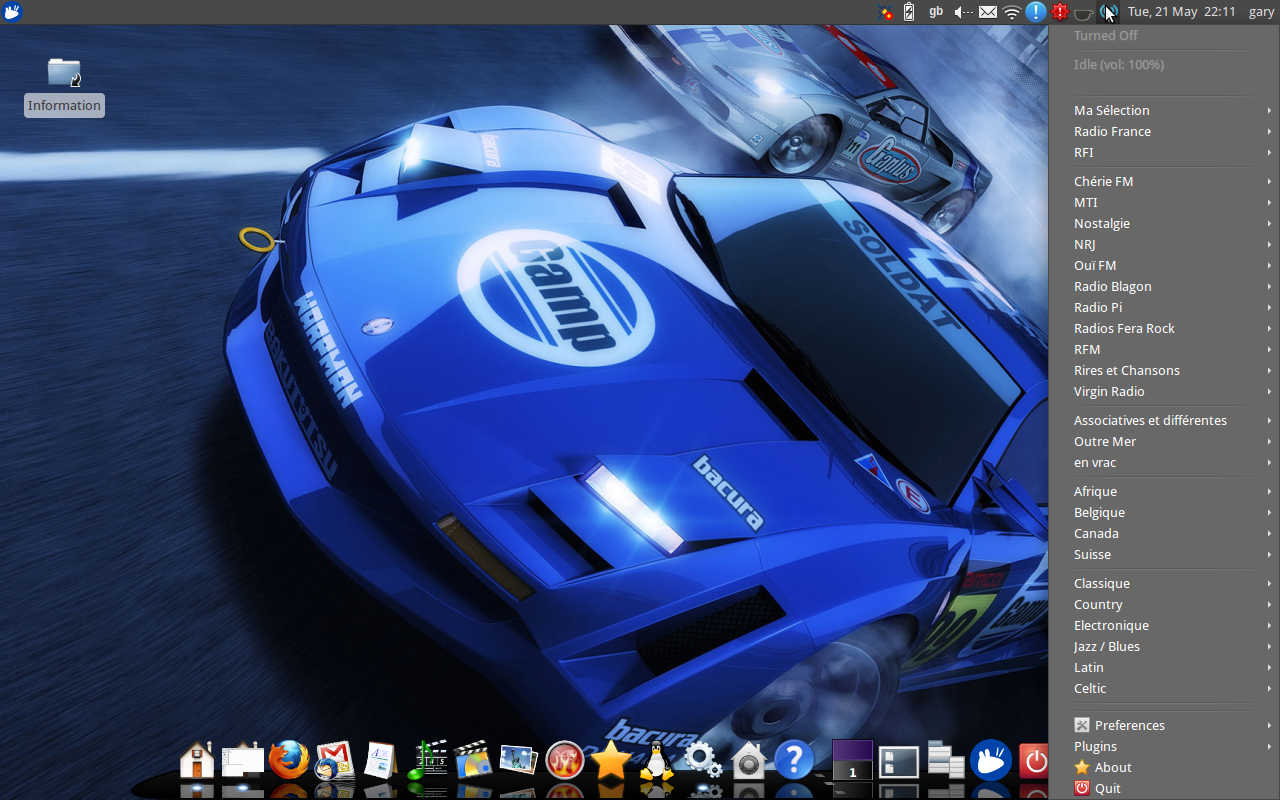Expand the Plugins submenu

pyautogui.click(x=1095, y=746)
